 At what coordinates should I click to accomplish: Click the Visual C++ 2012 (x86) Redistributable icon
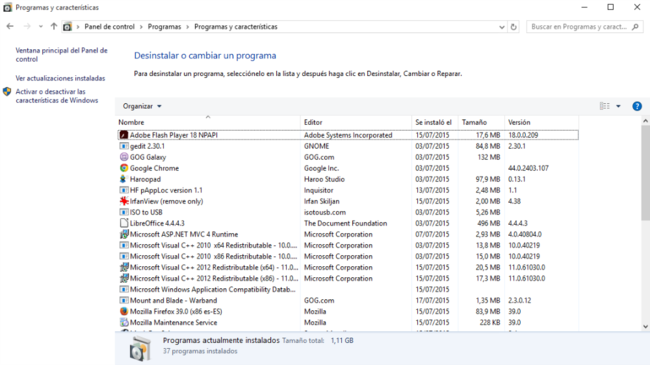click(124, 278)
